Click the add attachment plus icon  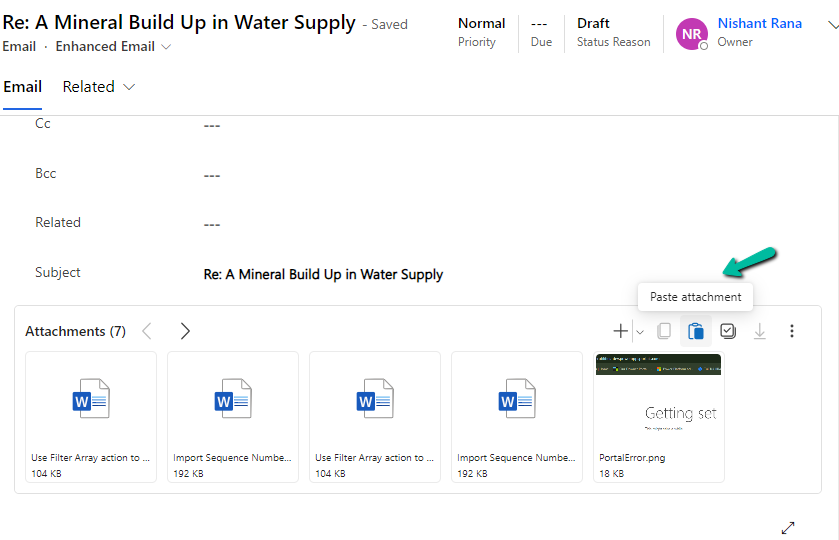tap(620, 331)
